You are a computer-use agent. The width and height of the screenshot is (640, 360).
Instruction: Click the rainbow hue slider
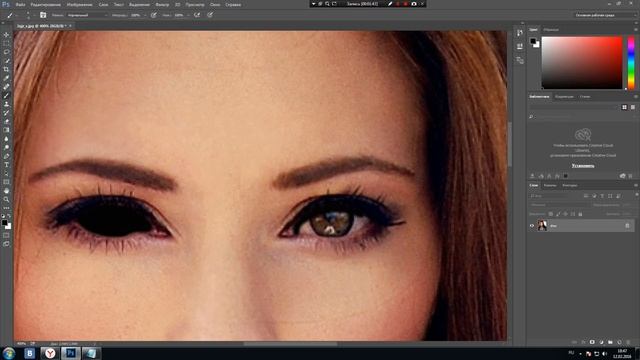631,62
